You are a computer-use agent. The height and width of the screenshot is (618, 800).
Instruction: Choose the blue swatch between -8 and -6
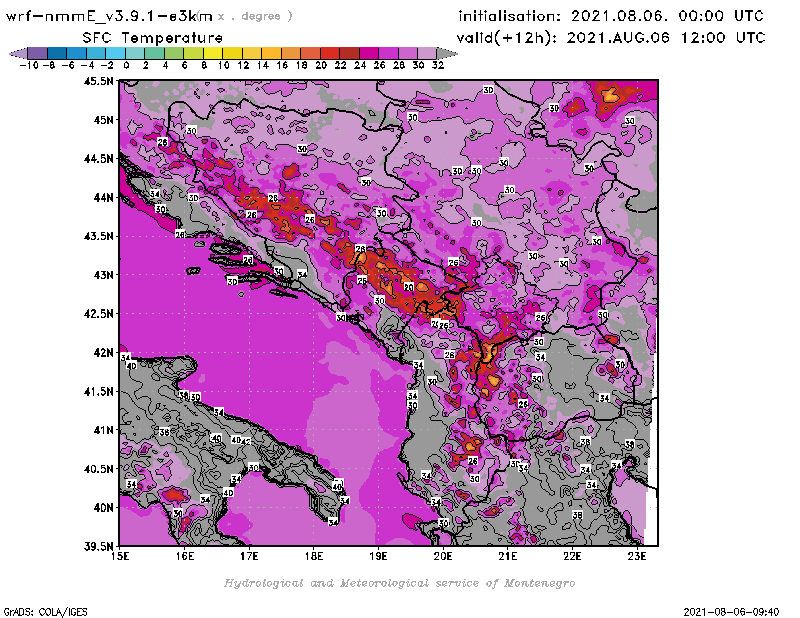(57, 52)
